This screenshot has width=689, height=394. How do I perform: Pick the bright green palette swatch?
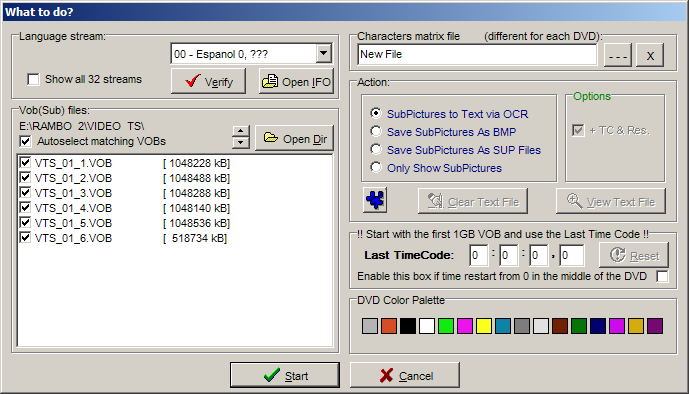pyautogui.click(x=446, y=326)
